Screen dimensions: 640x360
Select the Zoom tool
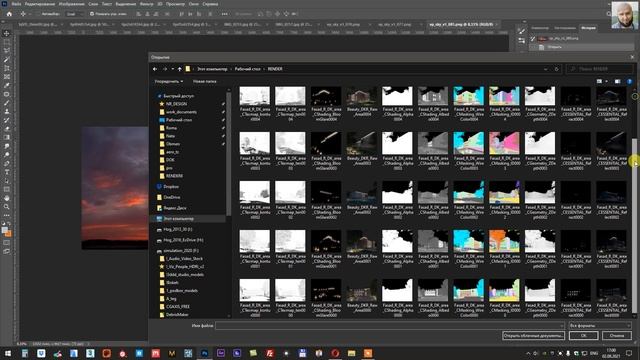(7, 207)
